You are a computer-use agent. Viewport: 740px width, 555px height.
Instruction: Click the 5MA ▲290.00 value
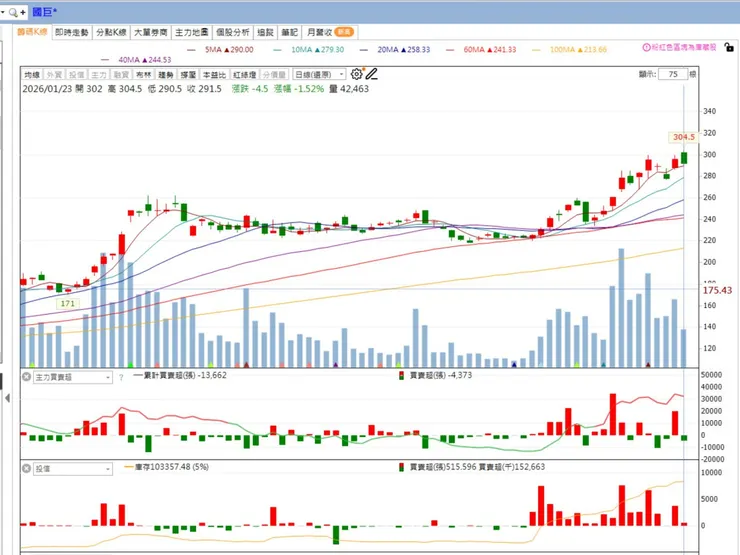tap(229, 50)
